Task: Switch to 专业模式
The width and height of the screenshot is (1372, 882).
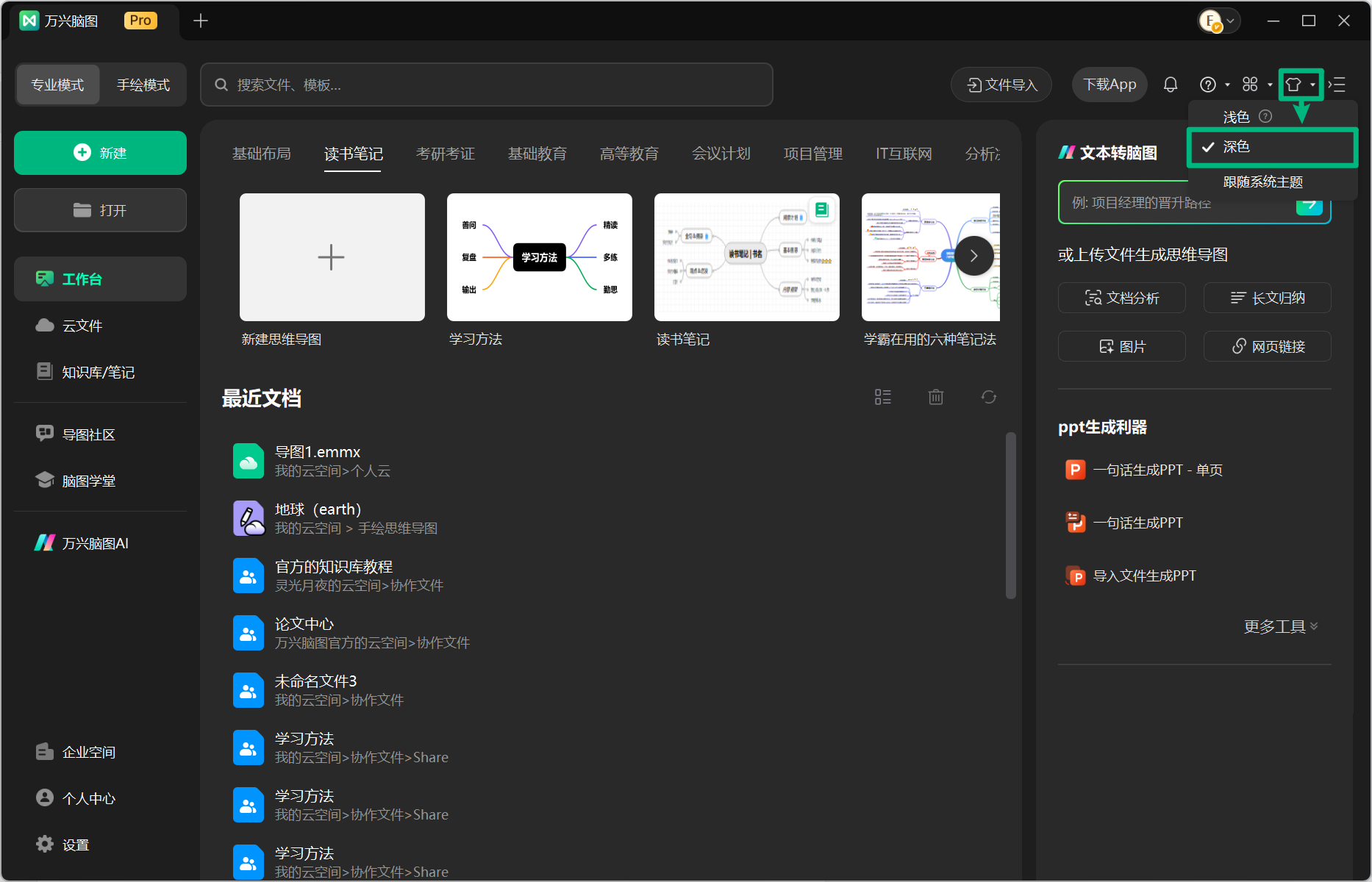Action: [x=57, y=85]
